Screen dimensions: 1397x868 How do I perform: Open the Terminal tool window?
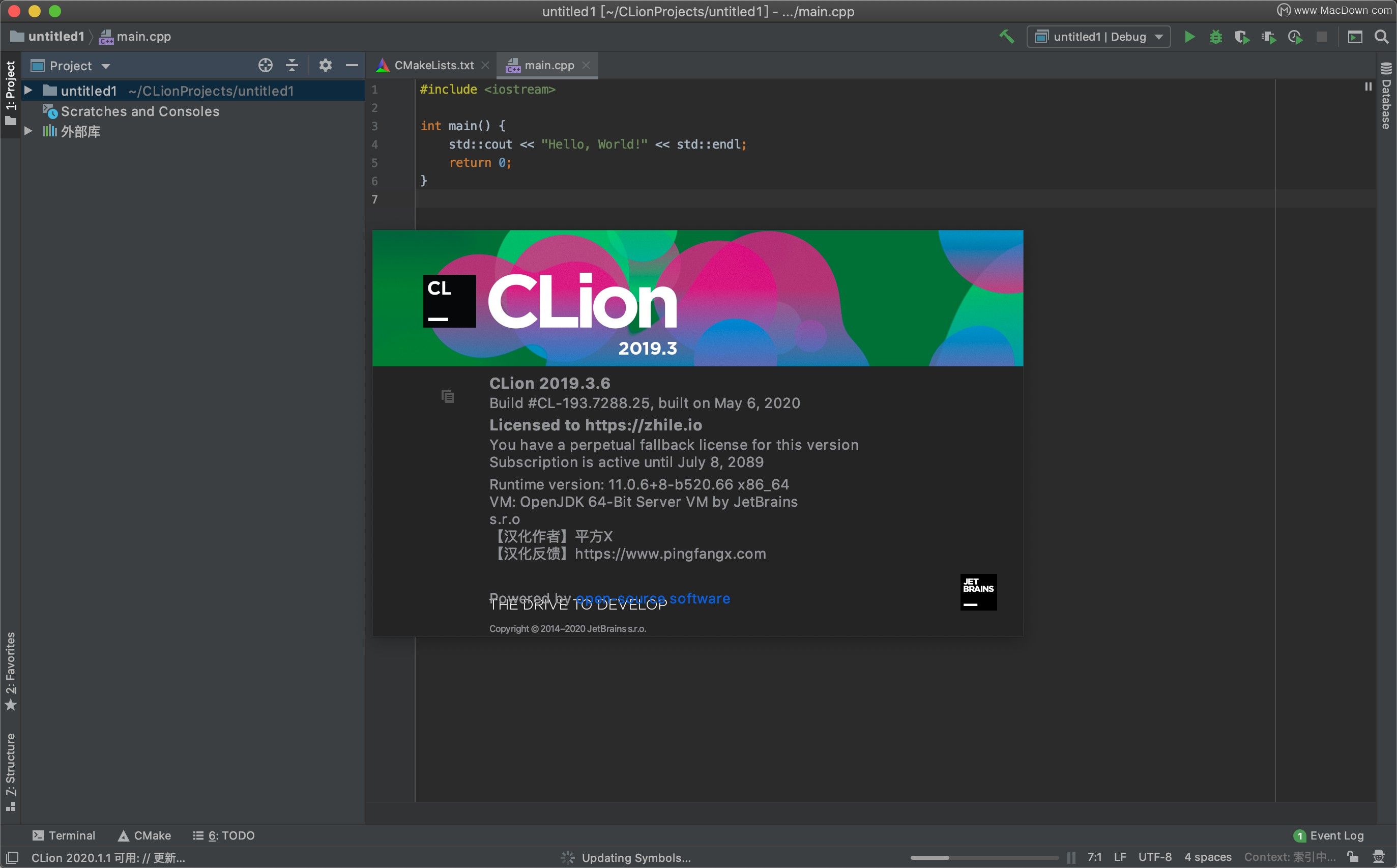tap(64, 835)
